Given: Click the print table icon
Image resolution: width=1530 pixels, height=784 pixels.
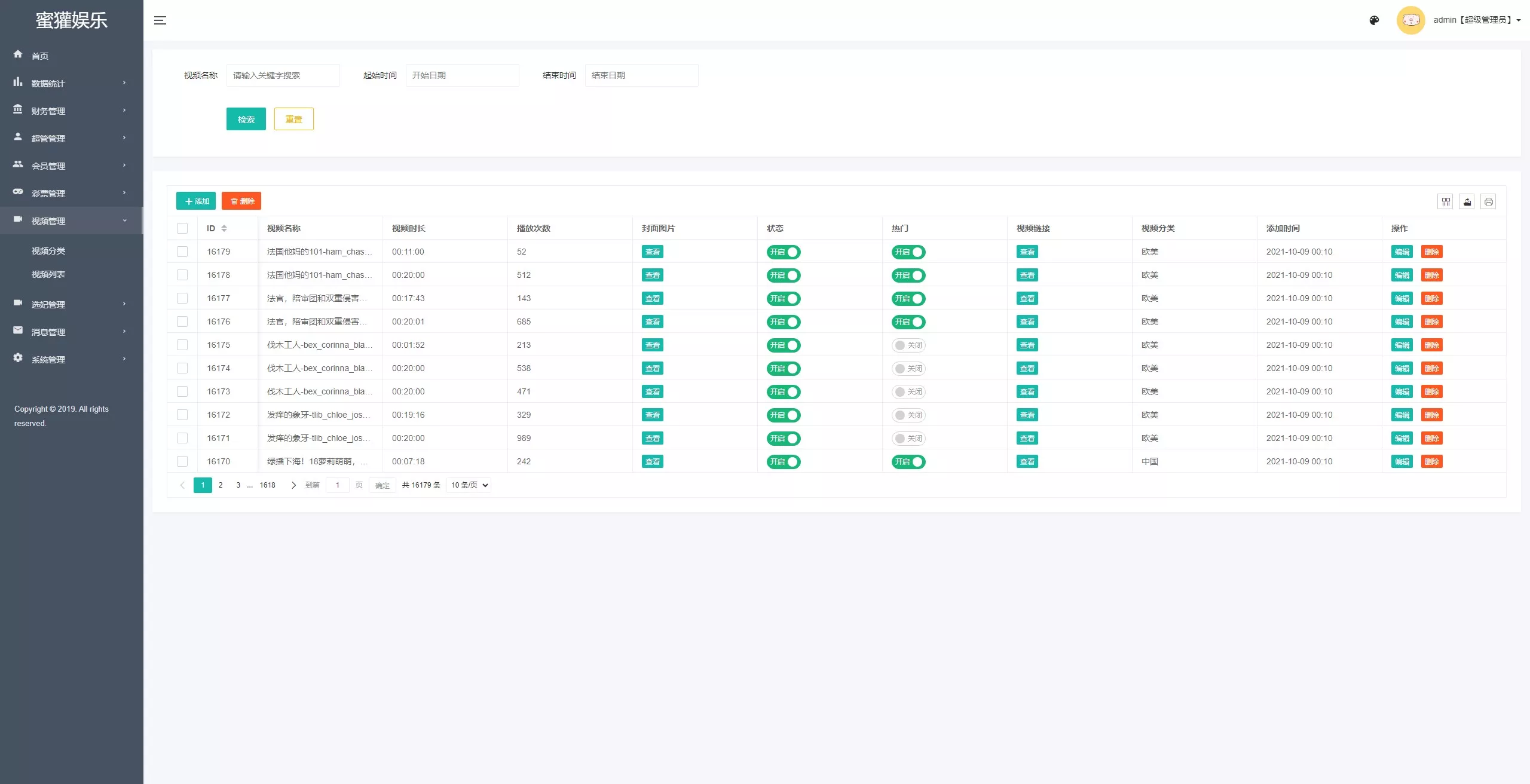Looking at the screenshot, I should [x=1488, y=202].
